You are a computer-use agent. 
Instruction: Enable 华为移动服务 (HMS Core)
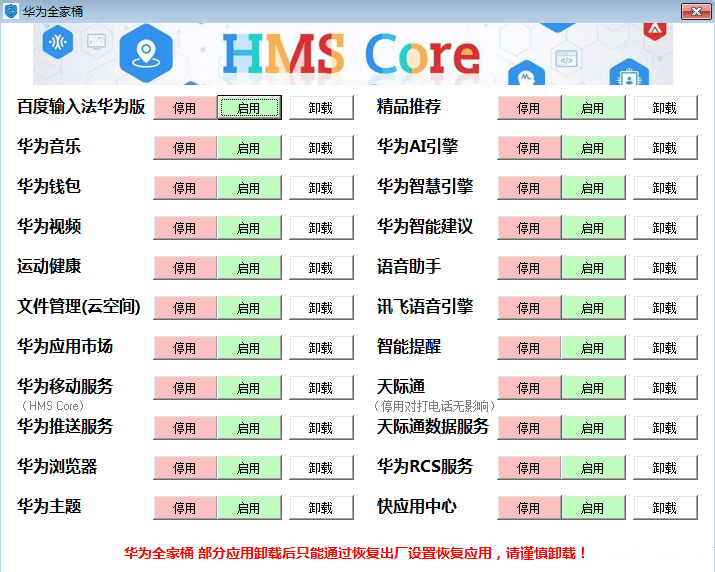pyautogui.click(x=249, y=388)
